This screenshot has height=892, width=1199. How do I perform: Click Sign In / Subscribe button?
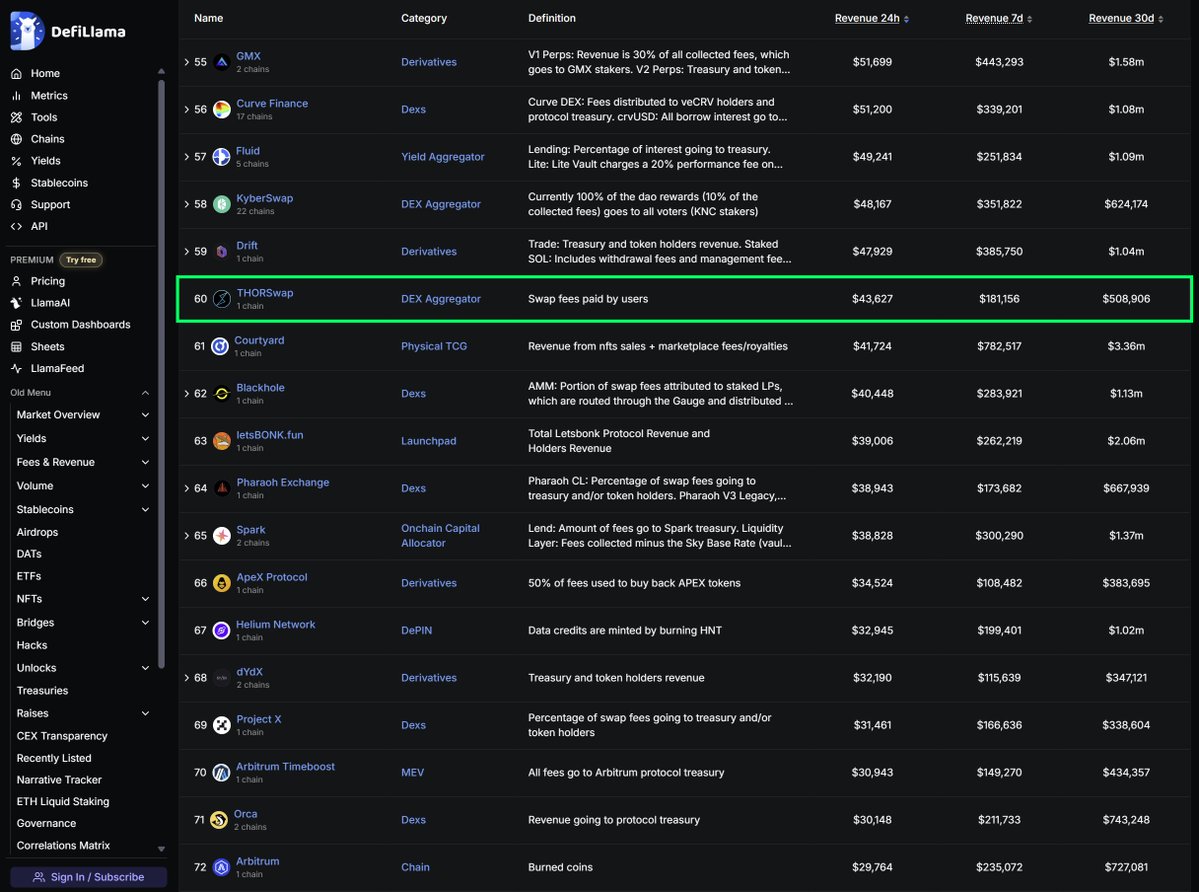pyautogui.click(x=89, y=877)
